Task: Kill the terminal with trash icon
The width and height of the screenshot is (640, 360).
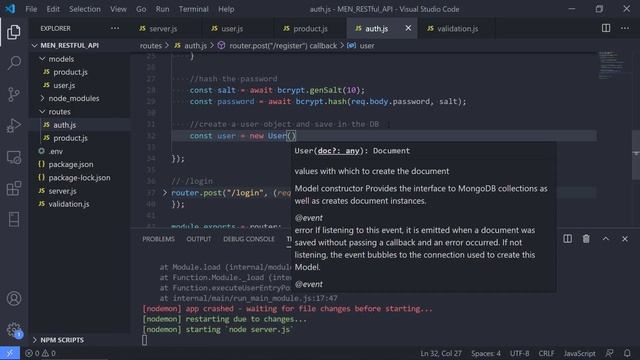Action: pos(586,239)
